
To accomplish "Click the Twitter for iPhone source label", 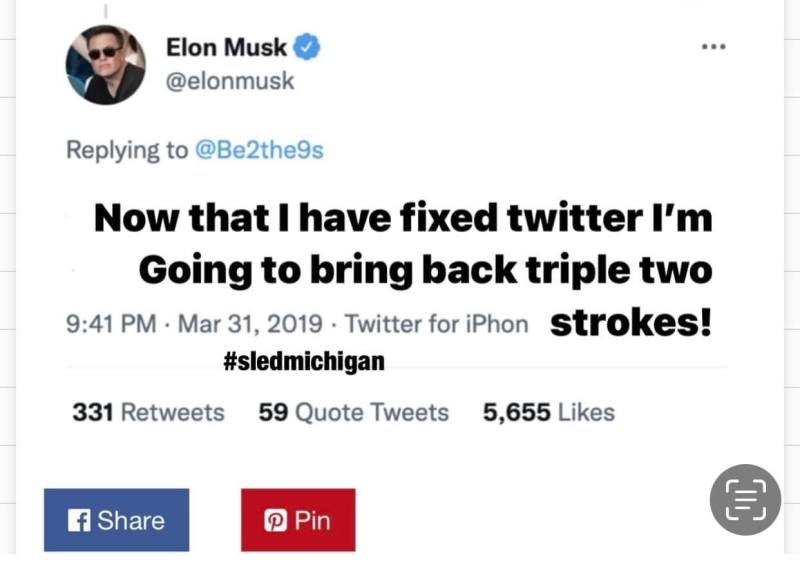I will point(437,324).
